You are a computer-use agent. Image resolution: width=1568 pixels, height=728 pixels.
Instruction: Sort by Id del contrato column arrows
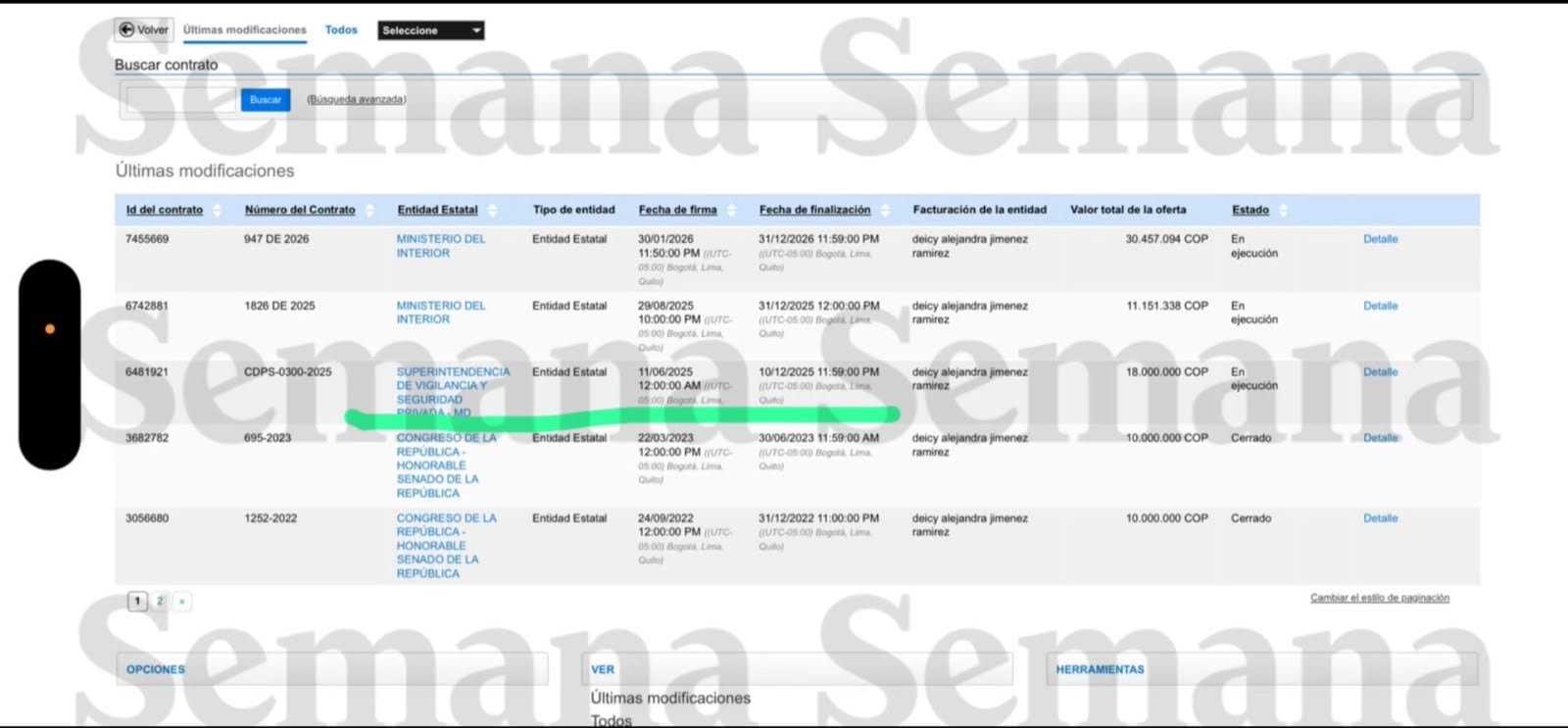[x=217, y=211]
